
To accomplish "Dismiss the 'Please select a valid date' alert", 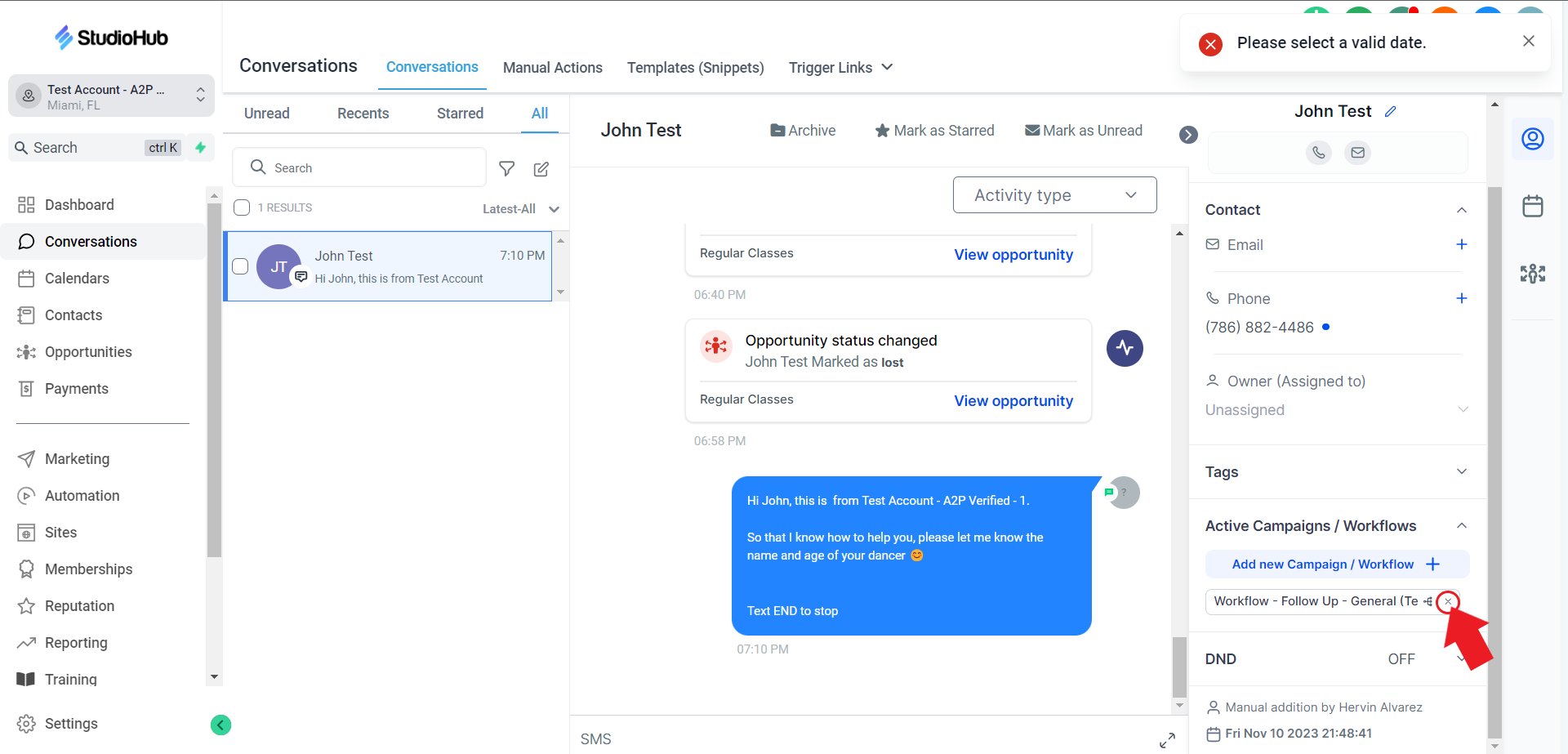I will [1529, 41].
